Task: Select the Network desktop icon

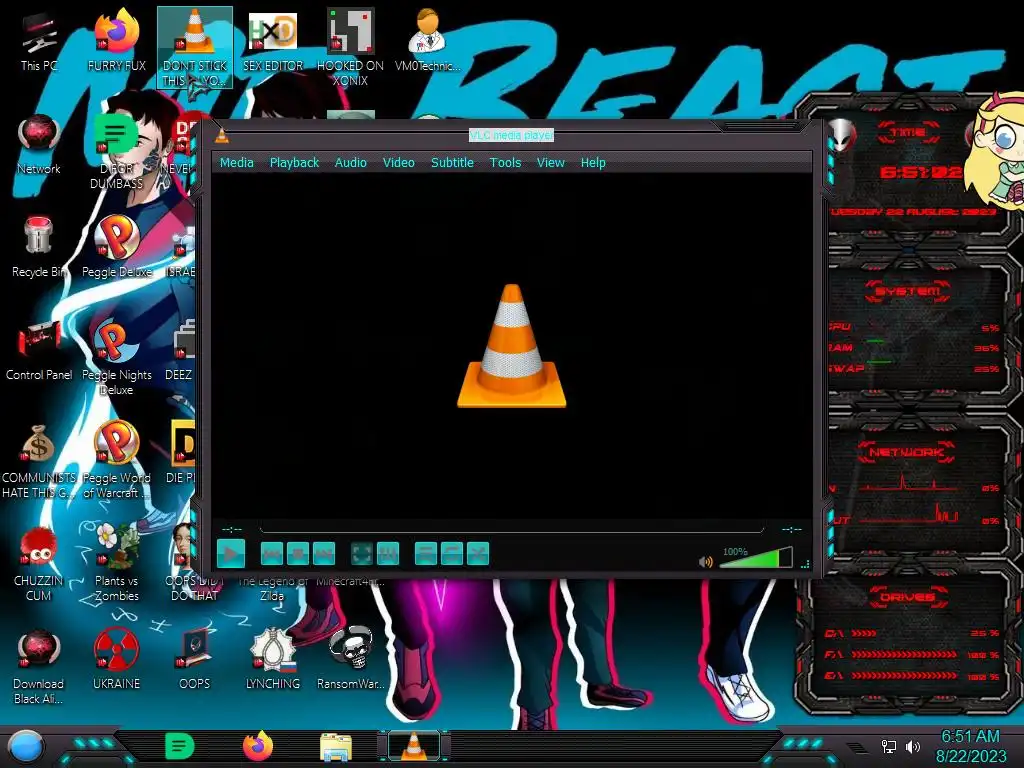Action: pos(39,145)
